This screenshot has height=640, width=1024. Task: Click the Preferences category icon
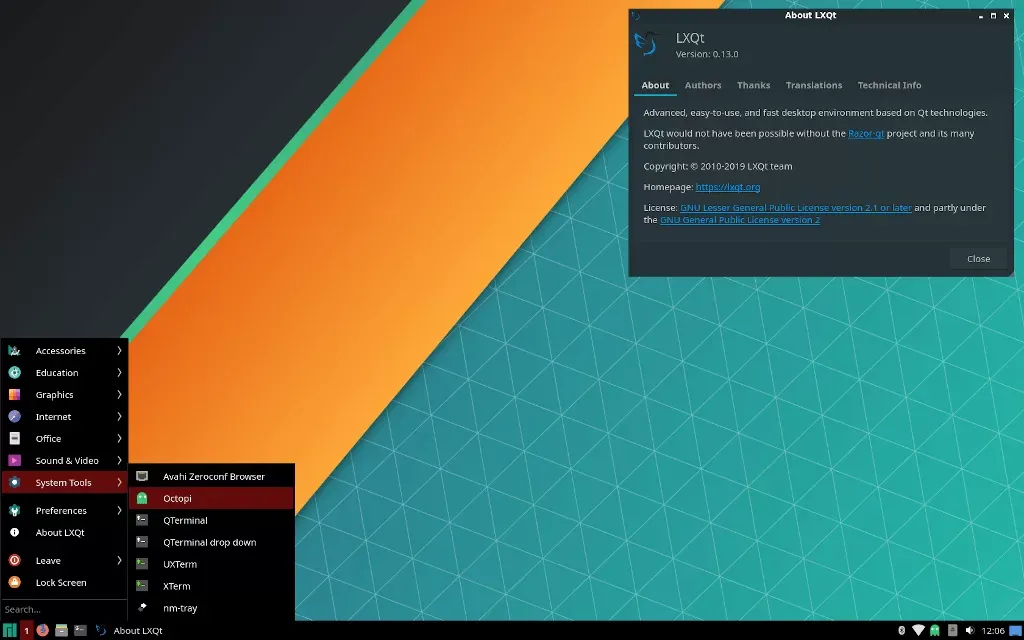coord(14,511)
